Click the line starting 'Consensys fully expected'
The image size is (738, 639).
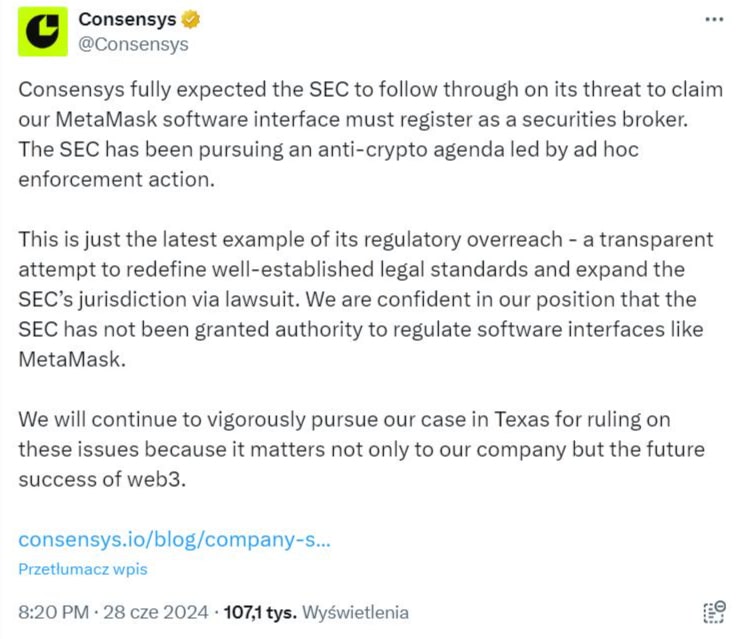click(x=369, y=89)
